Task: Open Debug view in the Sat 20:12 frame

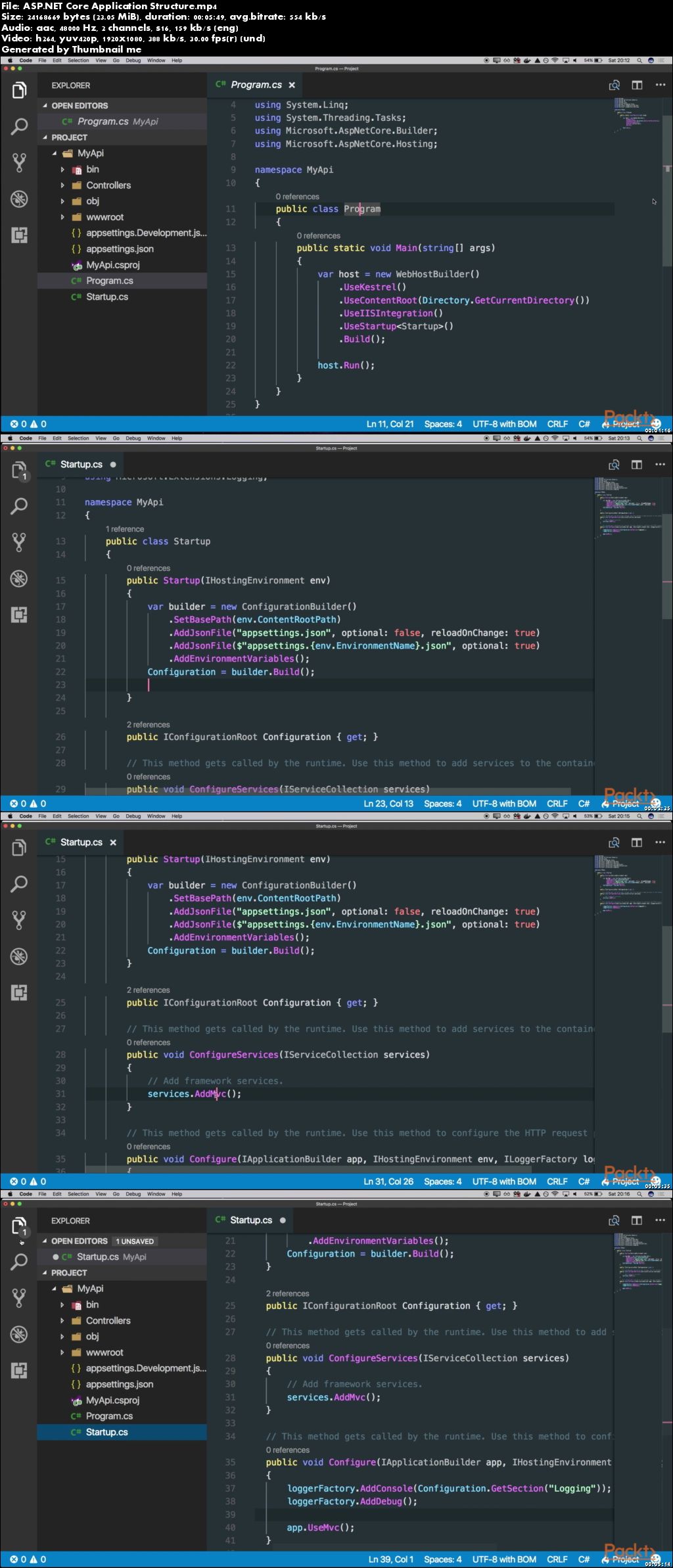Action: [x=19, y=199]
